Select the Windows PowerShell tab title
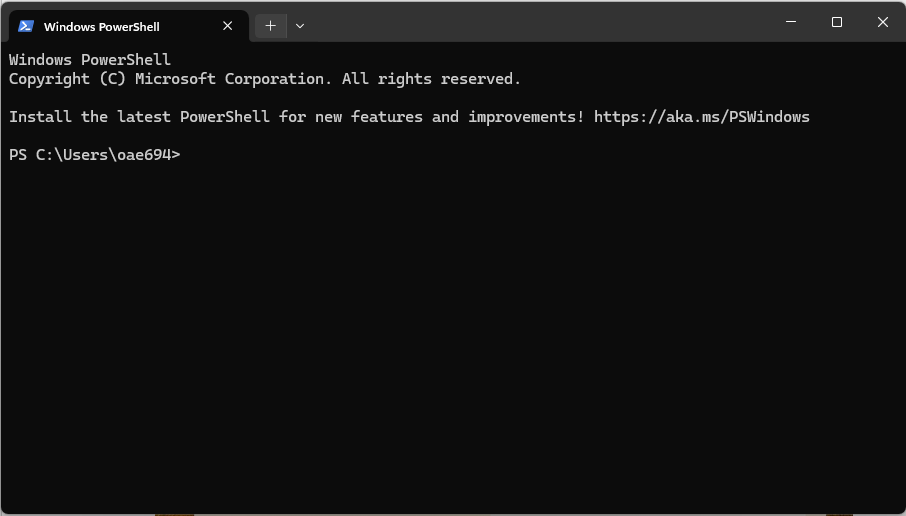The height and width of the screenshot is (516, 906). pos(101,27)
